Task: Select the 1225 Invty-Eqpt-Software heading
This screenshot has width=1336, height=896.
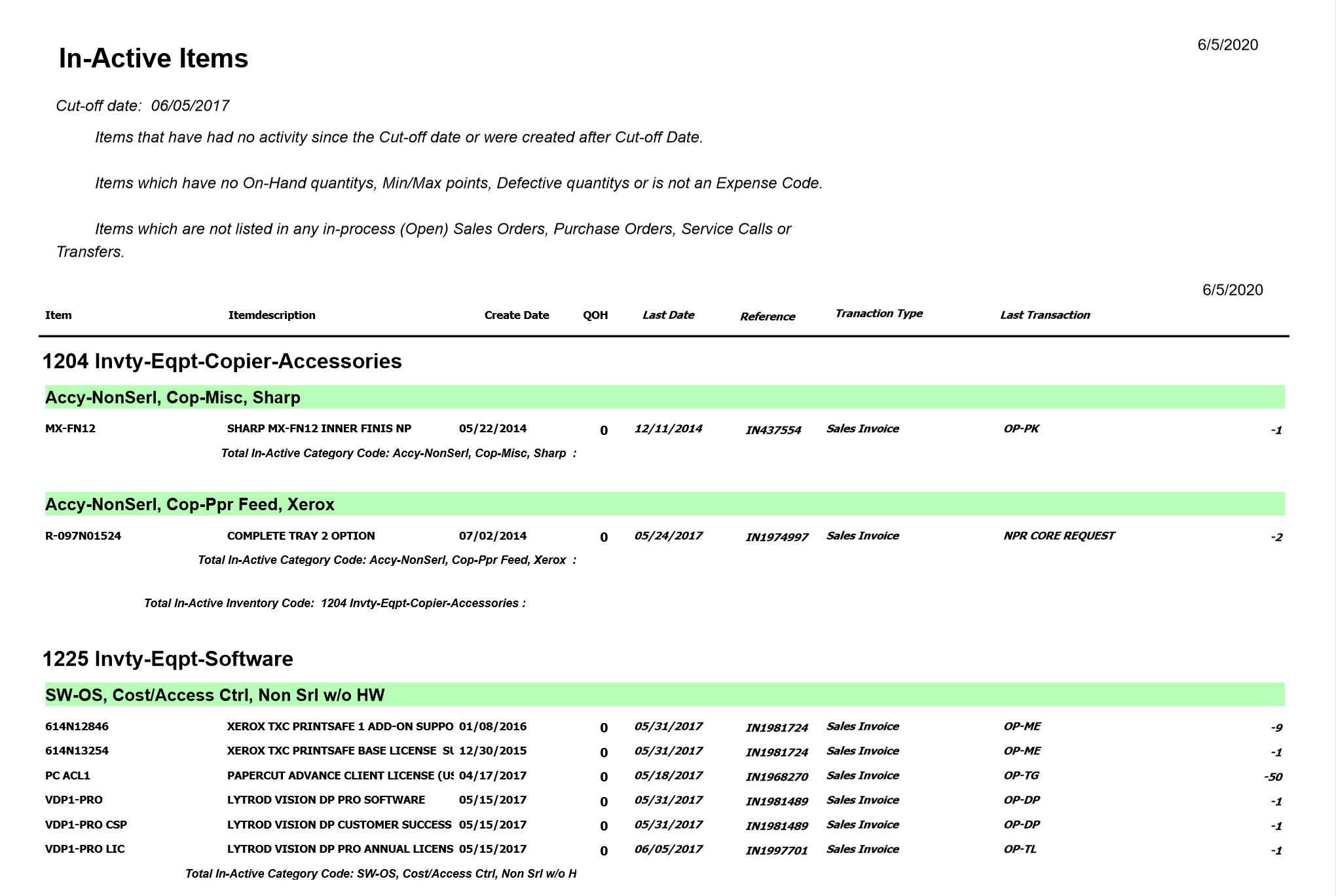Action: (168, 659)
